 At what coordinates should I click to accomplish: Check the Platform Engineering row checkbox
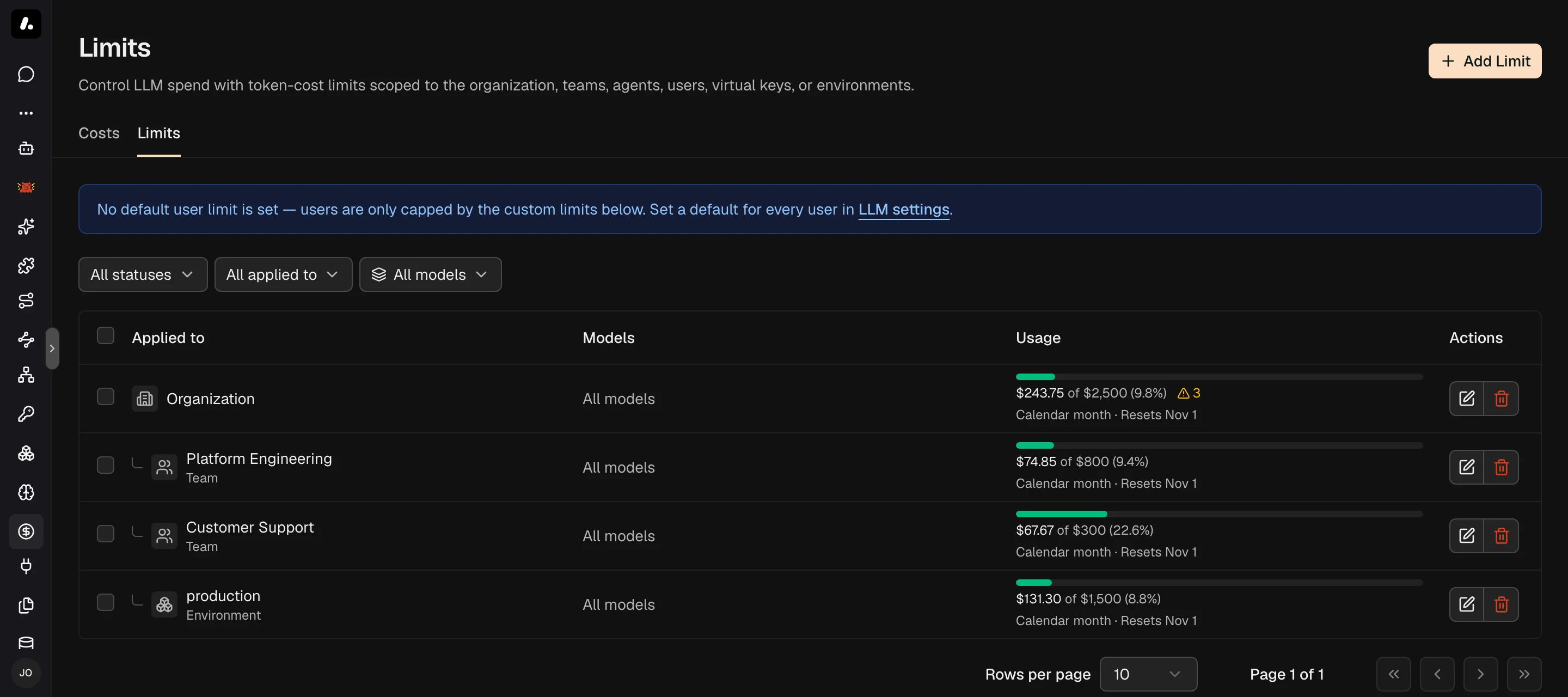pos(105,466)
